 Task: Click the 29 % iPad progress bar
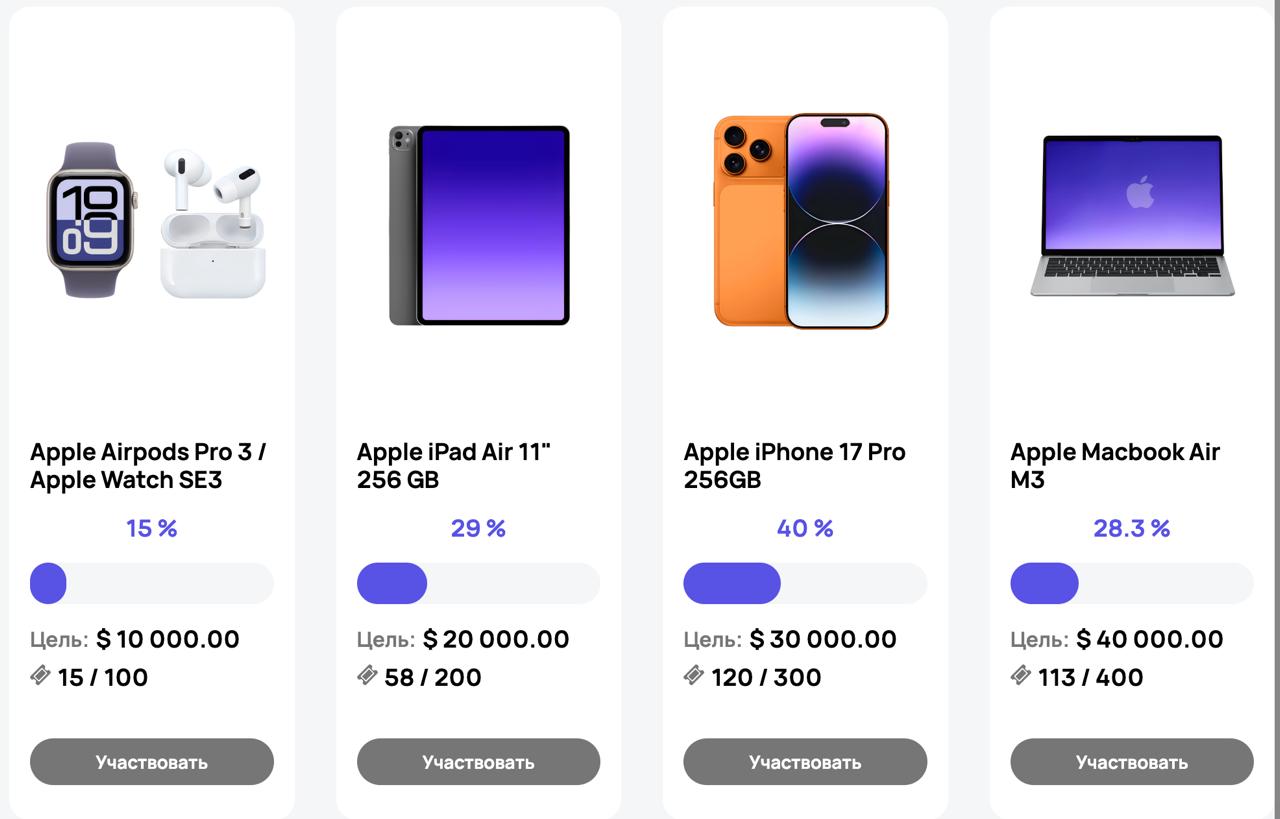tap(479, 583)
